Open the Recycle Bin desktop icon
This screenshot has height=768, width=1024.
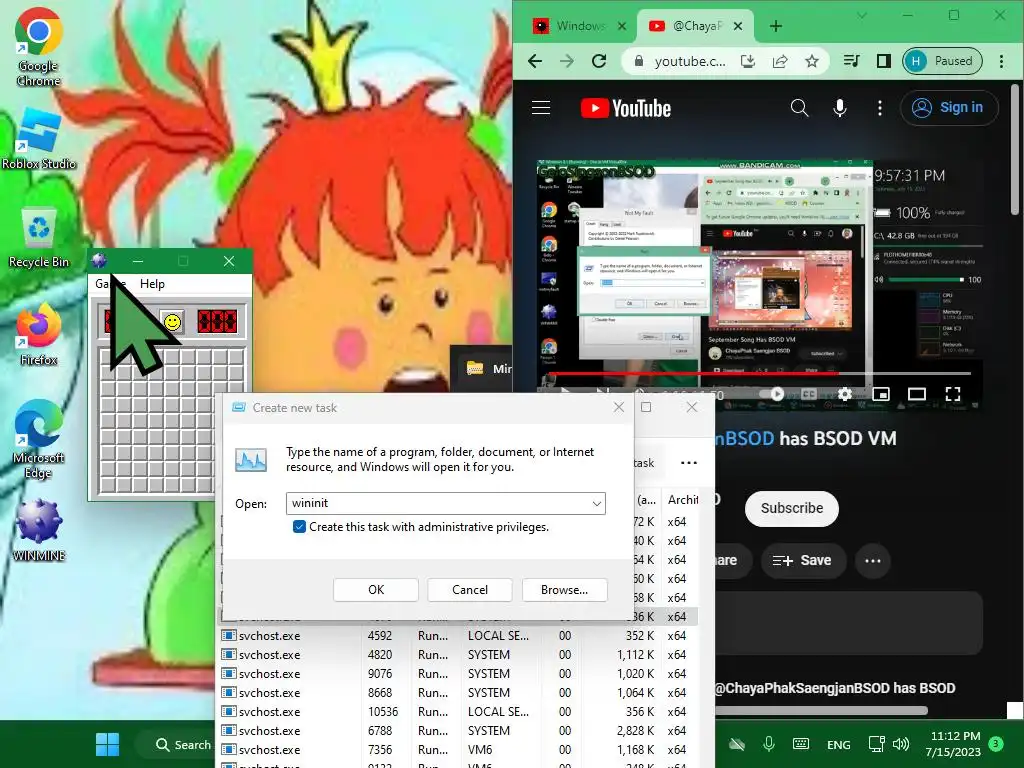point(39,237)
